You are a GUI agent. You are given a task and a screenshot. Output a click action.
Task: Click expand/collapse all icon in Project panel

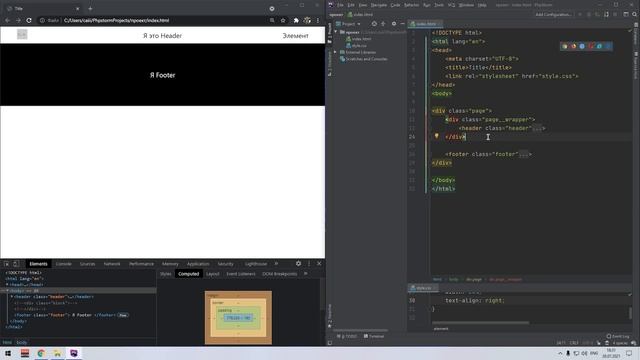pyautogui.click(x=383, y=24)
